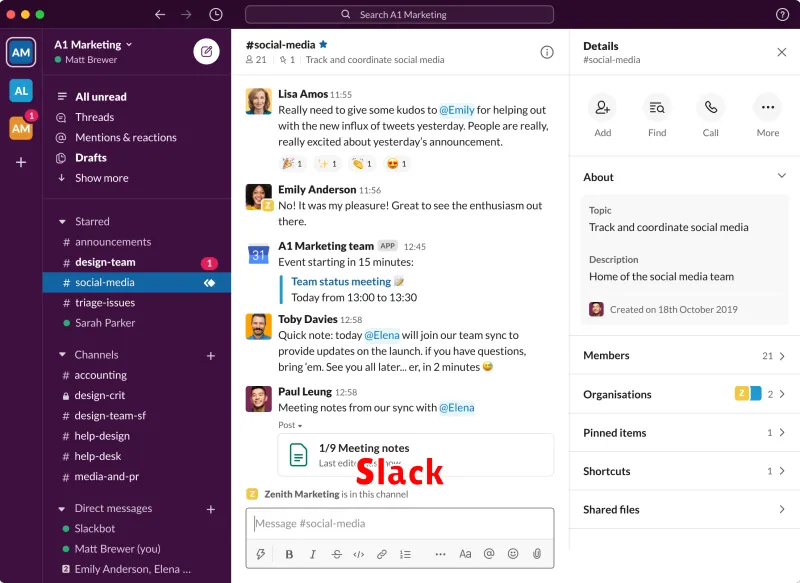Open more formatting options ellipsis in composer
Image resolution: width=800 pixels, height=583 pixels.
pyautogui.click(x=440, y=554)
